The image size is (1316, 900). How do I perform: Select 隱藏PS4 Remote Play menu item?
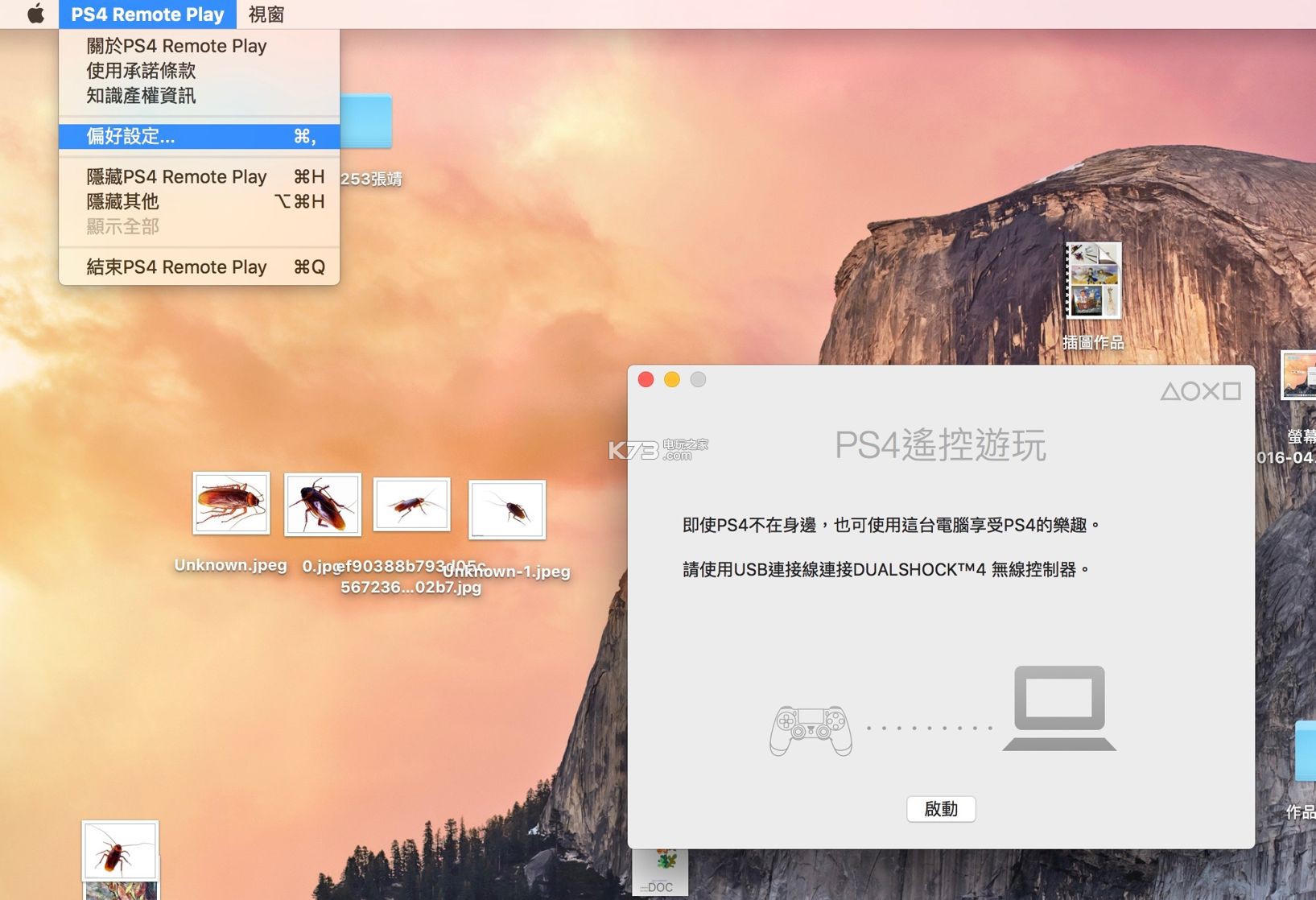click(199, 176)
